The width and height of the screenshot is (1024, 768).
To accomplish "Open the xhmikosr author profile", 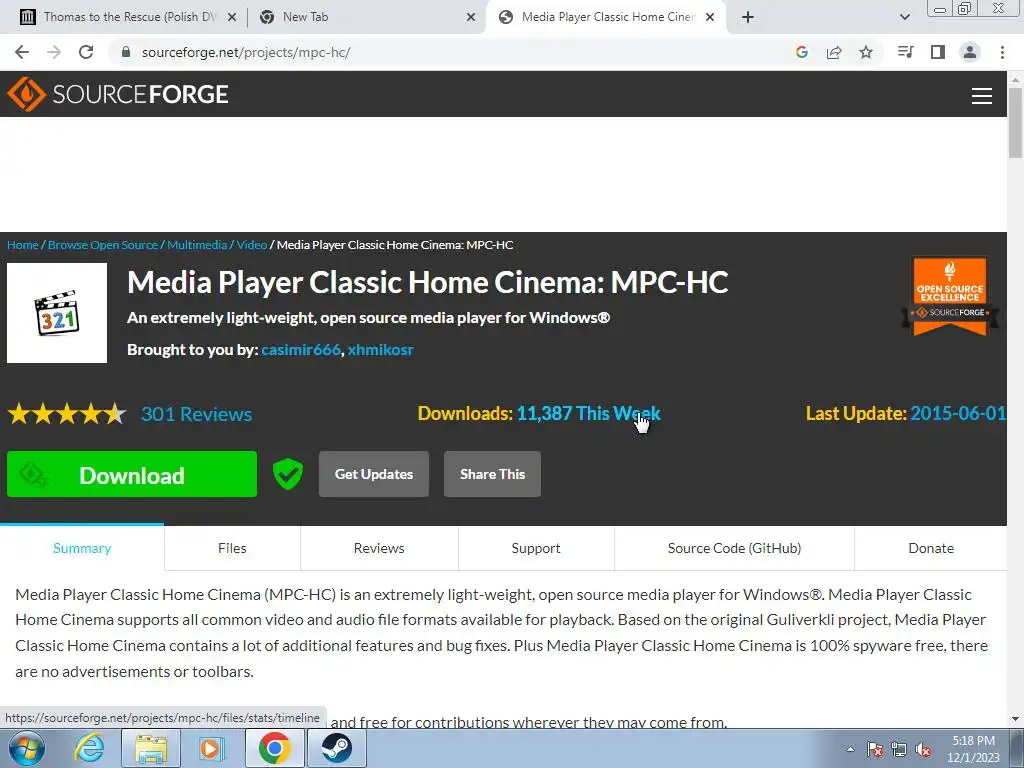I will pyautogui.click(x=381, y=350).
